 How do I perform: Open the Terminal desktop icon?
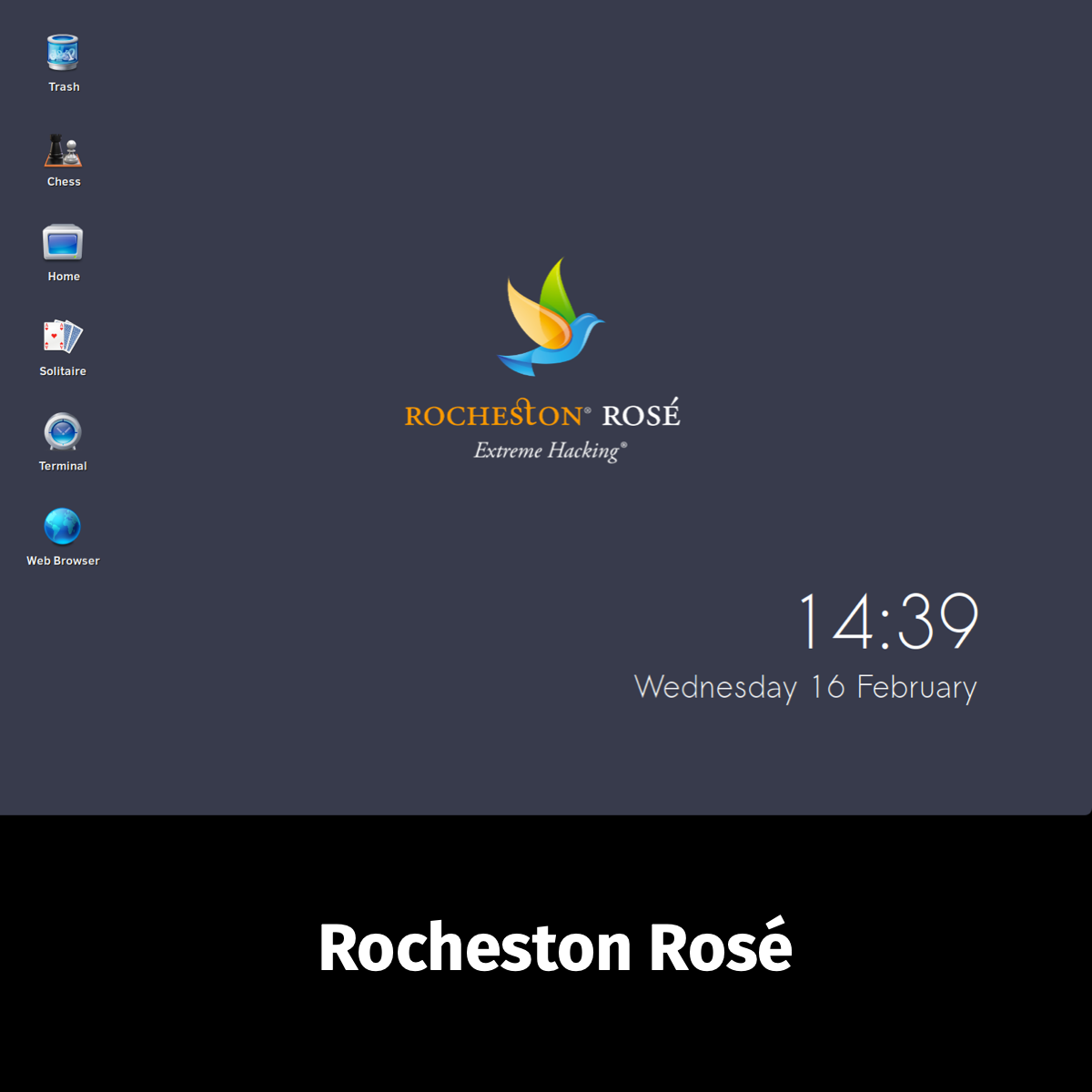pos(63,432)
